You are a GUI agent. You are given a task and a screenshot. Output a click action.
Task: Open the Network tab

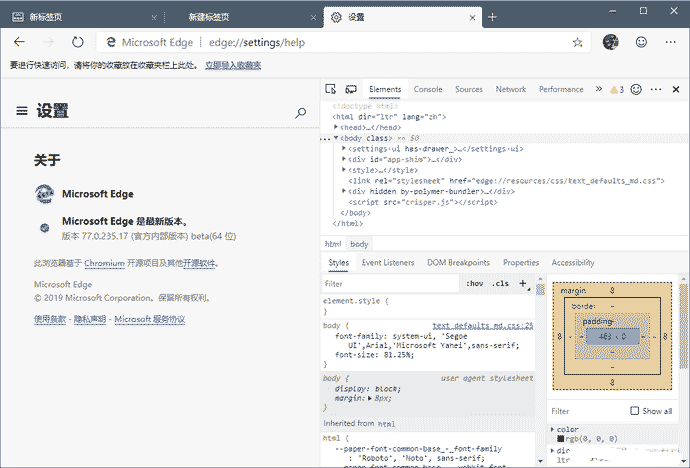click(510, 89)
